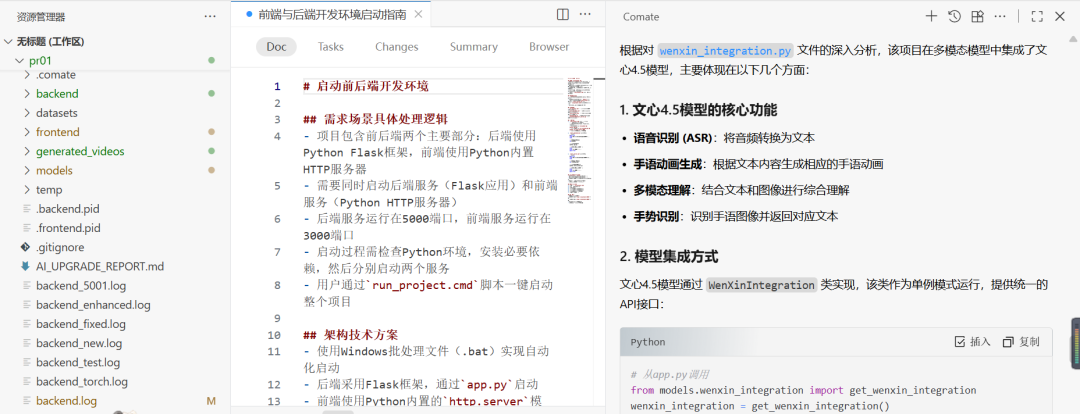The height and width of the screenshot is (414, 1080).
Task: Switch to the Summary tab
Action: pyautogui.click(x=474, y=47)
